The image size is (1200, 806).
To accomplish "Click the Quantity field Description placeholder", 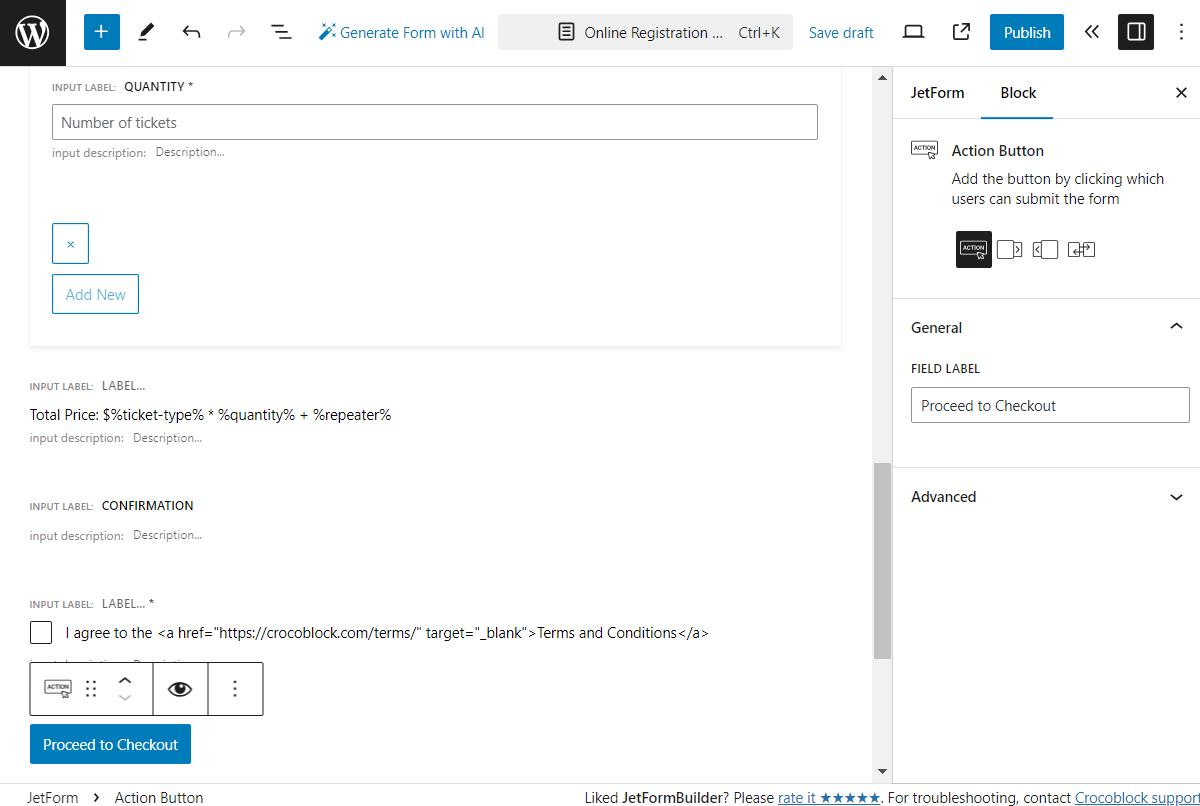I will [x=190, y=152].
